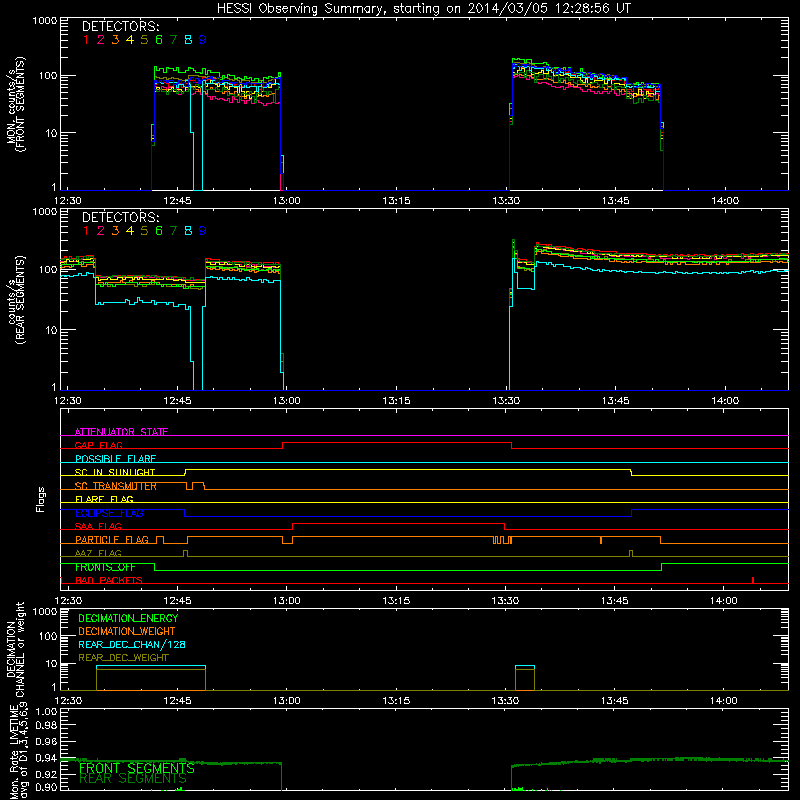Image resolution: width=800 pixels, height=800 pixels.
Task: Click the ATTENUATOR STATE flag label
Action: (x=121, y=432)
